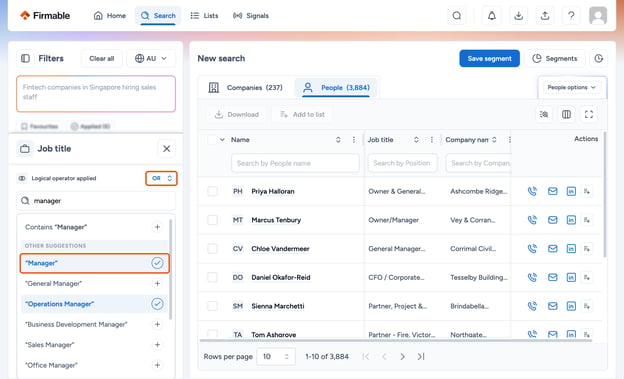This screenshot has width=624, height=379.
Task: Expand the AU country dropdown
Action: point(151,59)
